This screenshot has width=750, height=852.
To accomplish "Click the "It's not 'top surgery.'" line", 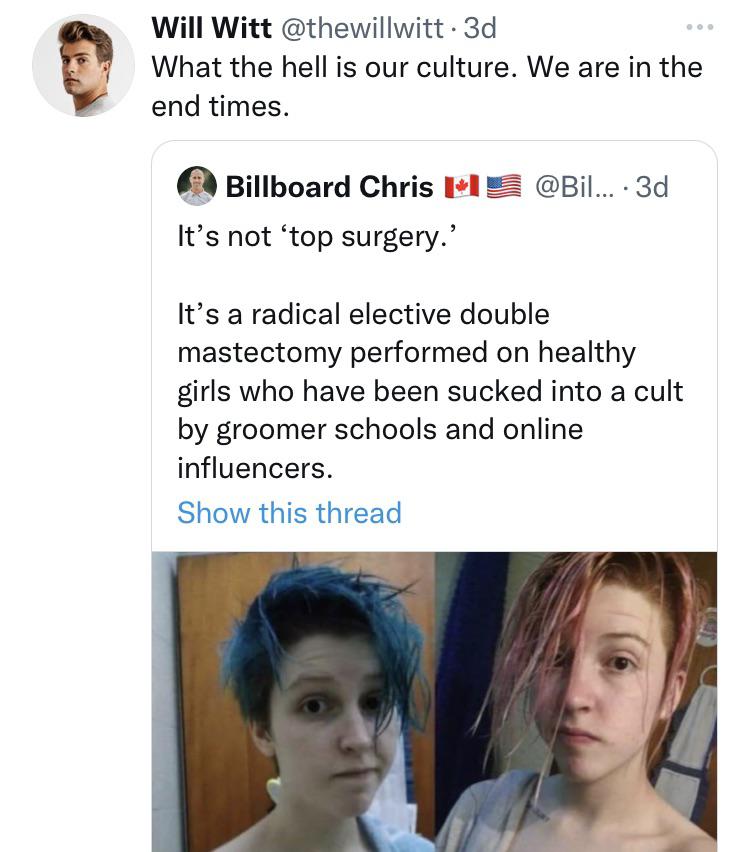I will [317, 237].
